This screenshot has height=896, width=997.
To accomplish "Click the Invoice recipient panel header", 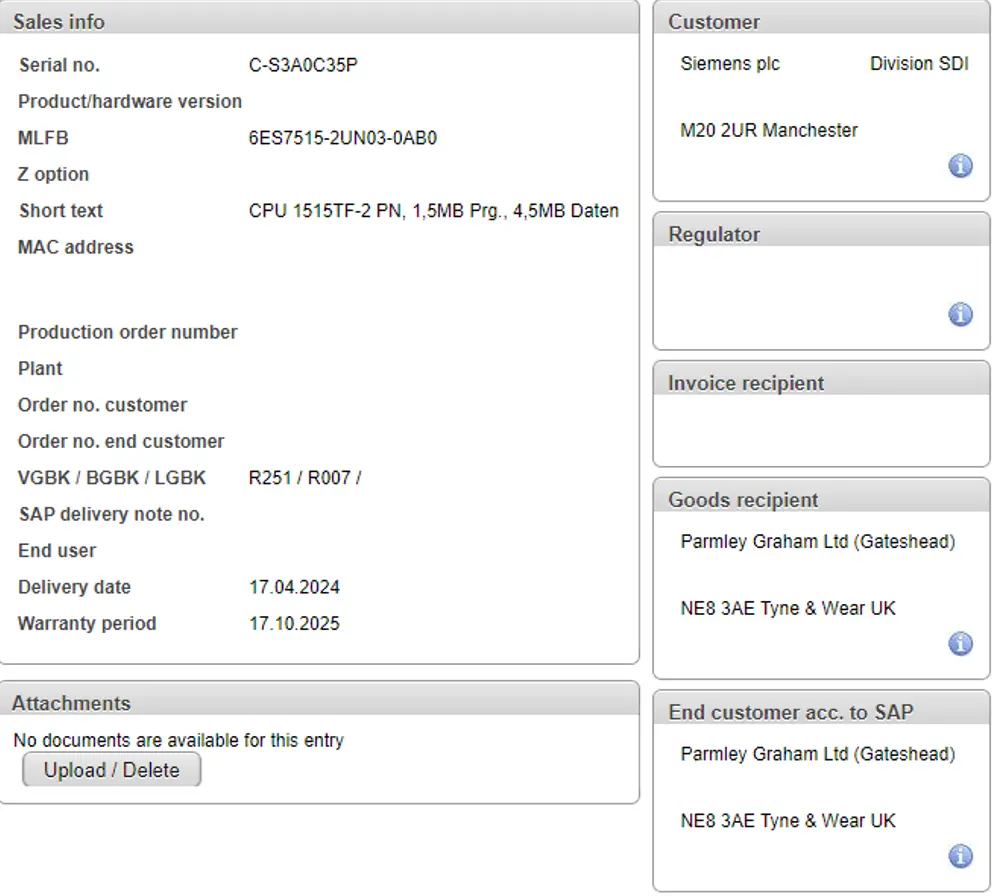I will 746,383.
